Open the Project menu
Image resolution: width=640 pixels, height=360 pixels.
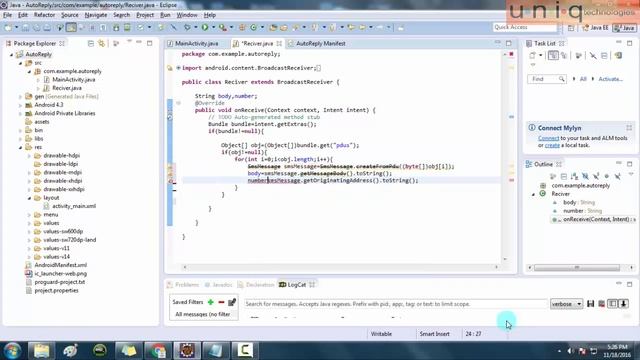pyautogui.click(x=145, y=15)
